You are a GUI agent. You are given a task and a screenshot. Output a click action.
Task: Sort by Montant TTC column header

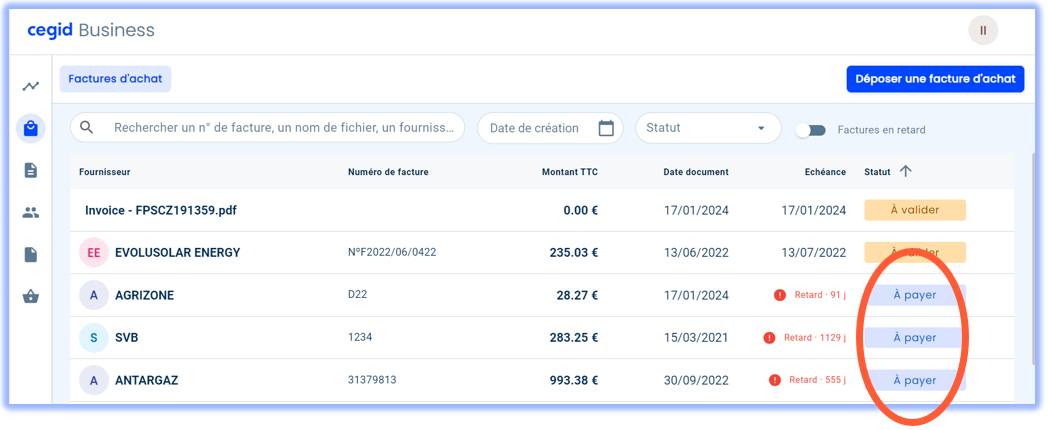tap(569, 172)
